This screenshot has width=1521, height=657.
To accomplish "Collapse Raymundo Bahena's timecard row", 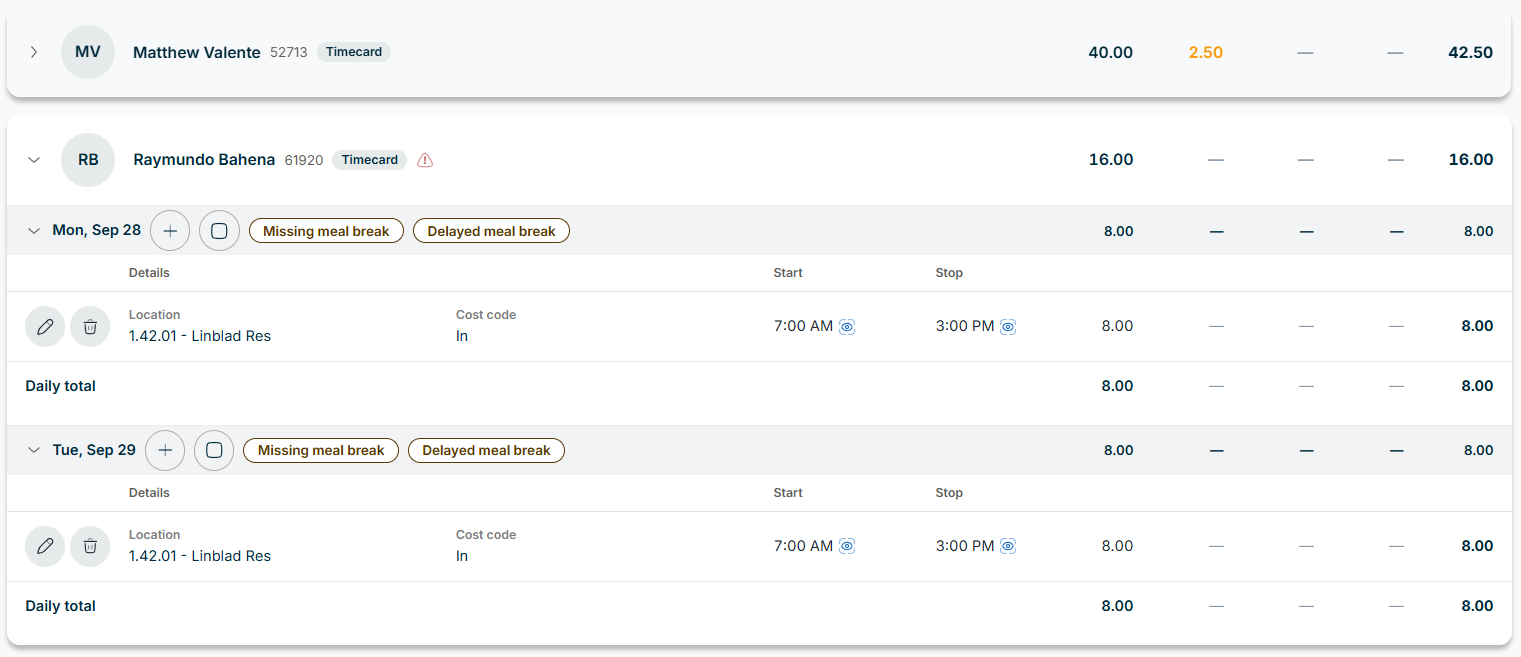I will pos(34,160).
